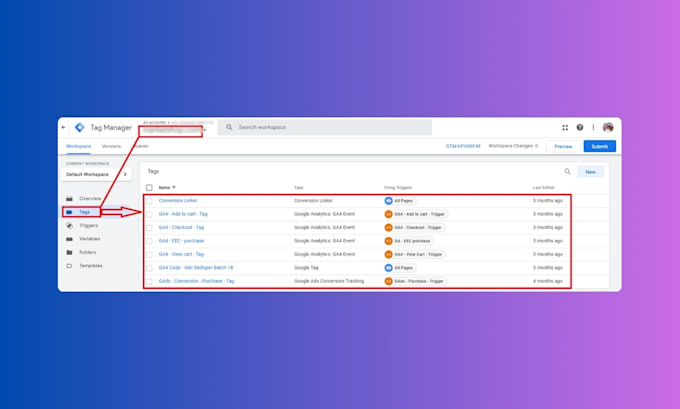Check the GAds - Conversion - Purchase - Tag checkbox
The image size is (680, 409).
(149, 282)
